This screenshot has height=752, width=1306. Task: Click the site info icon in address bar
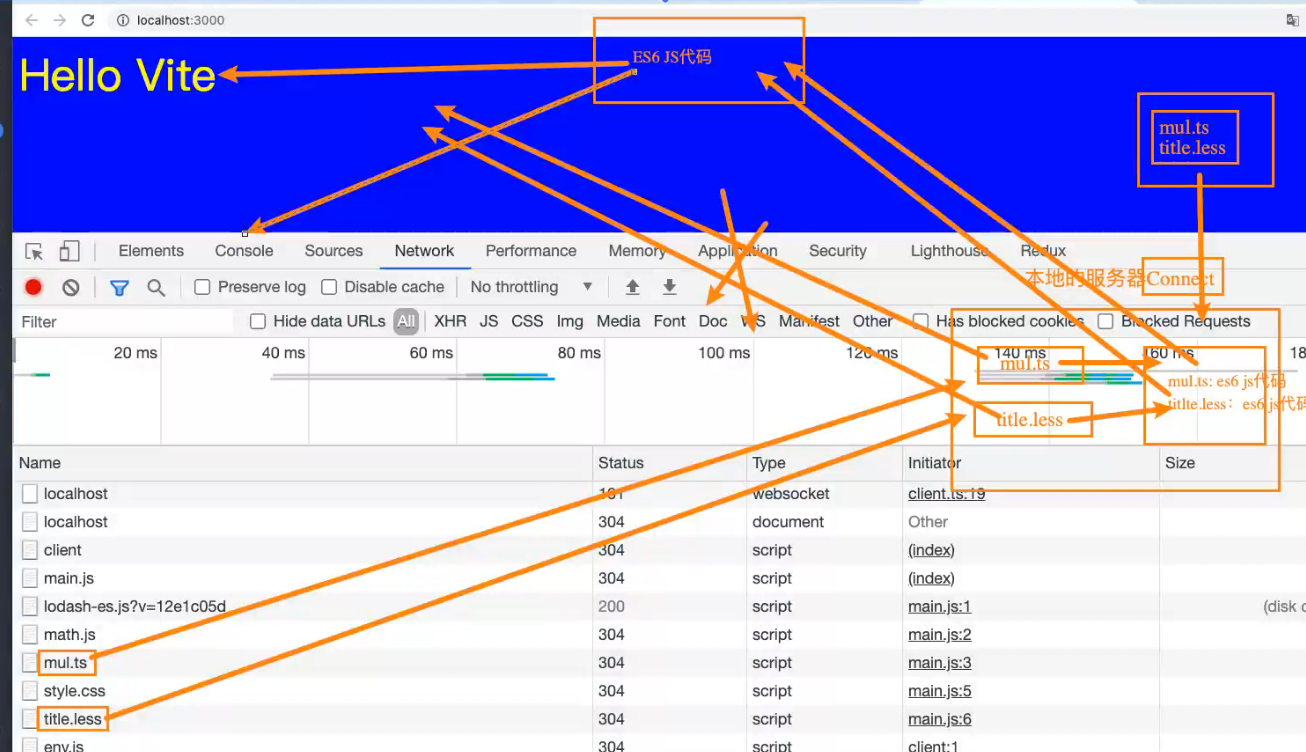tap(123, 20)
